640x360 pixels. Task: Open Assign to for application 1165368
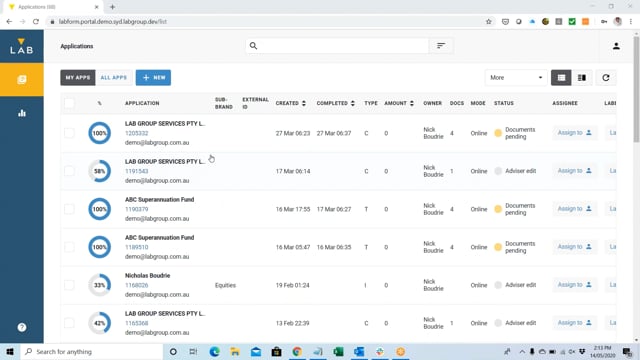tap(575, 322)
